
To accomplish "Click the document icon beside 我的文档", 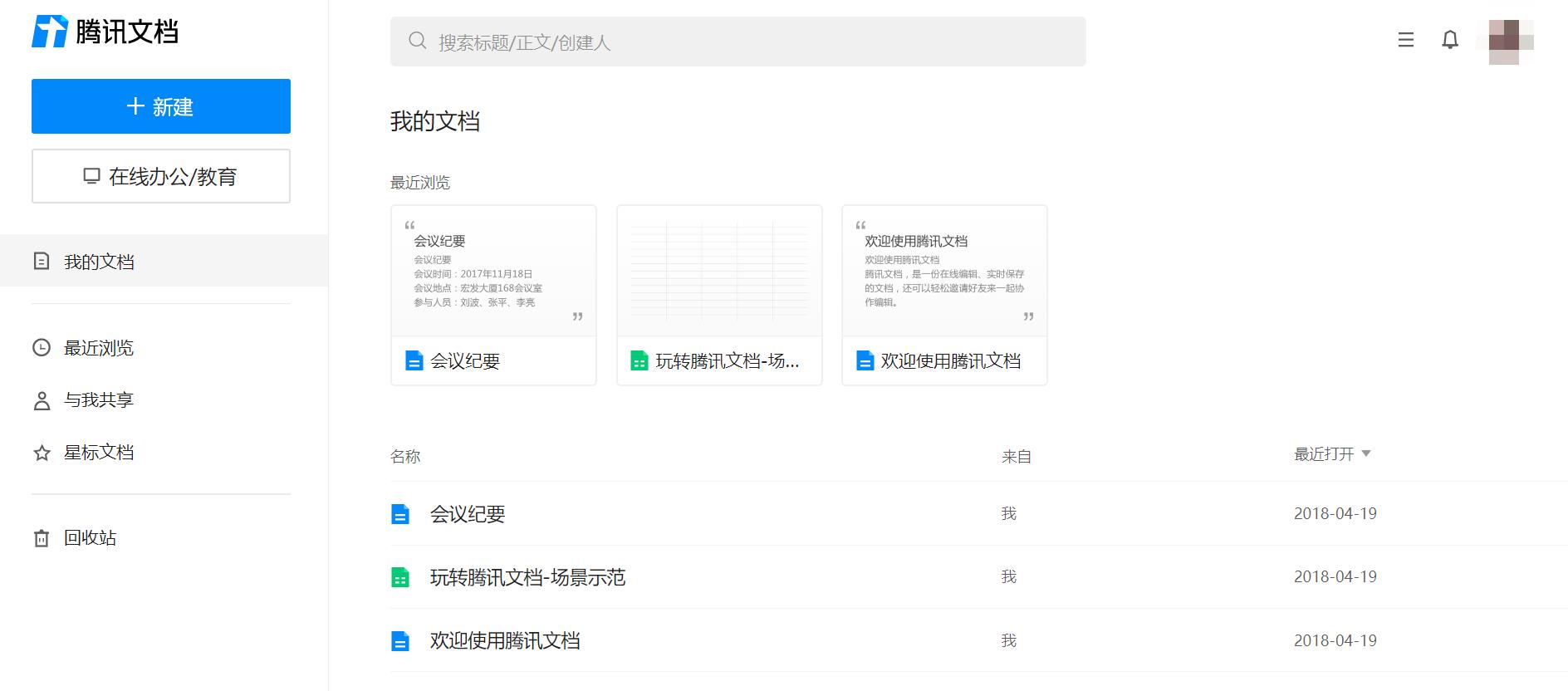I will (x=42, y=262).
